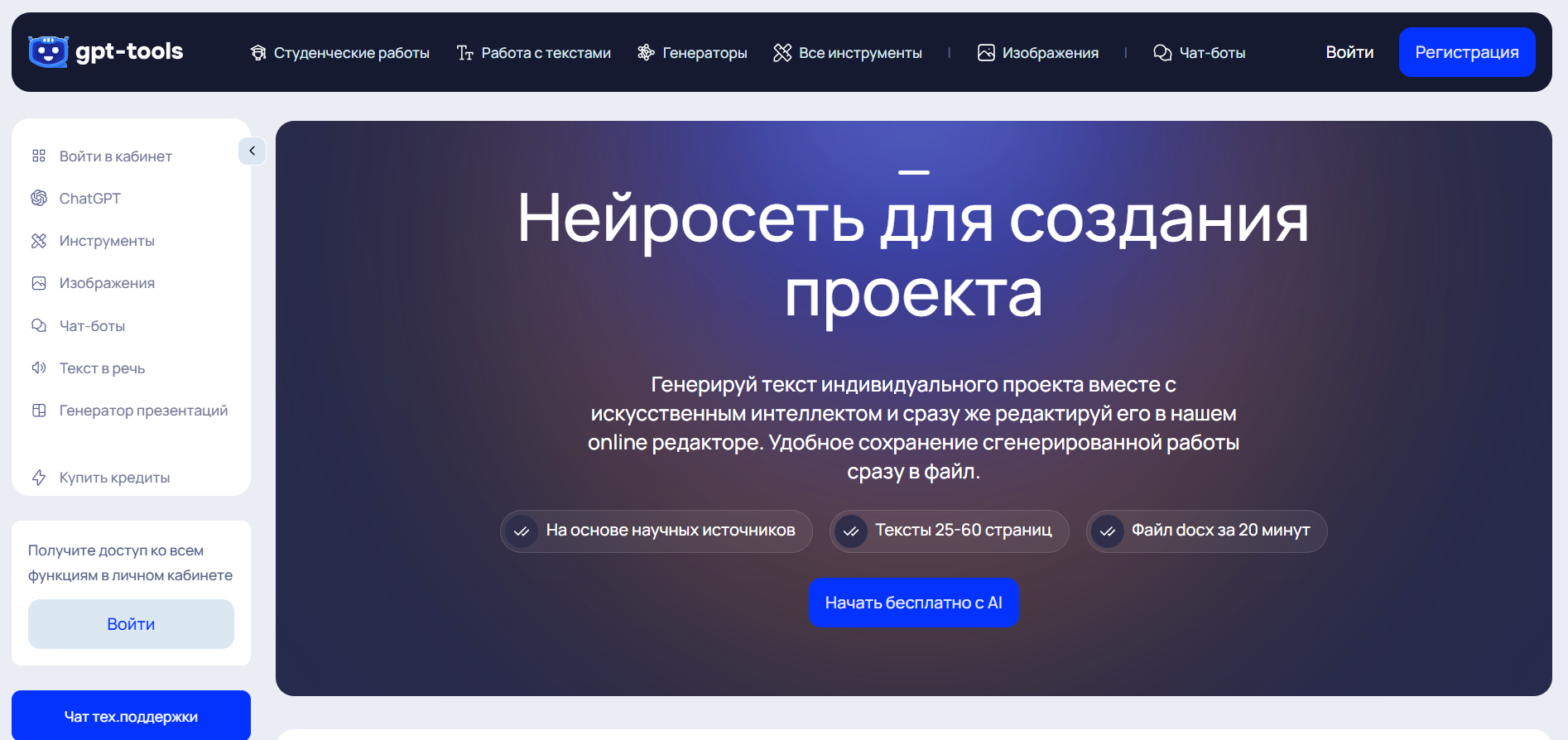
Task: Click the 'Начать бесплатно с AI' button
Action: (x=913, y=603)
